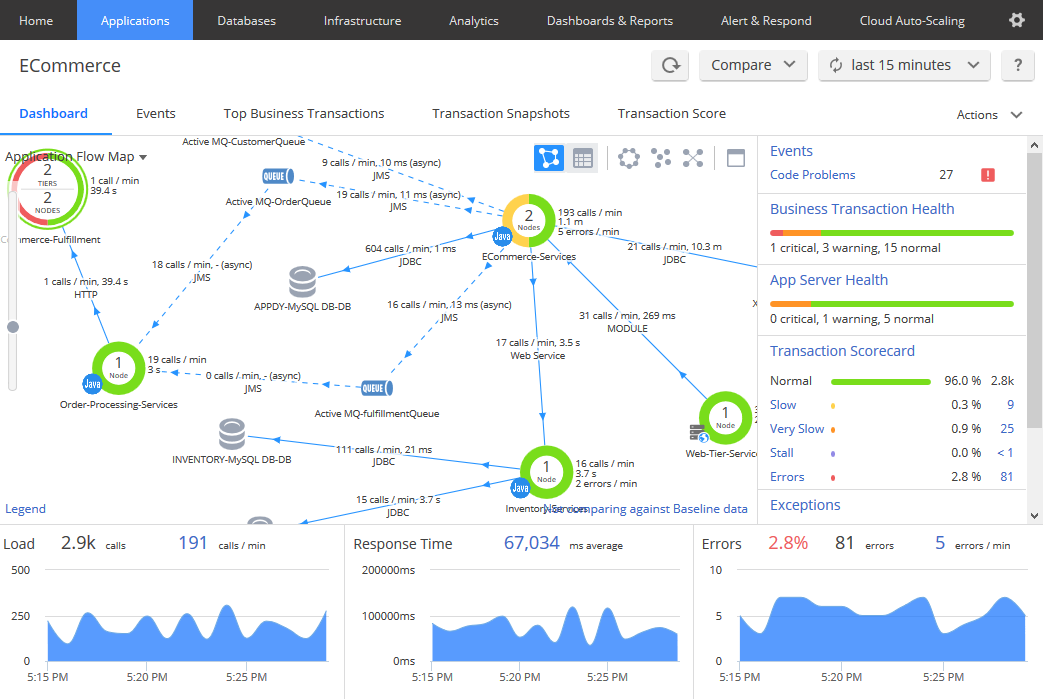Viewport: 1043px width, 699px height.
Task: Click the App Server Health bar
Action: (x=891, y=304)
